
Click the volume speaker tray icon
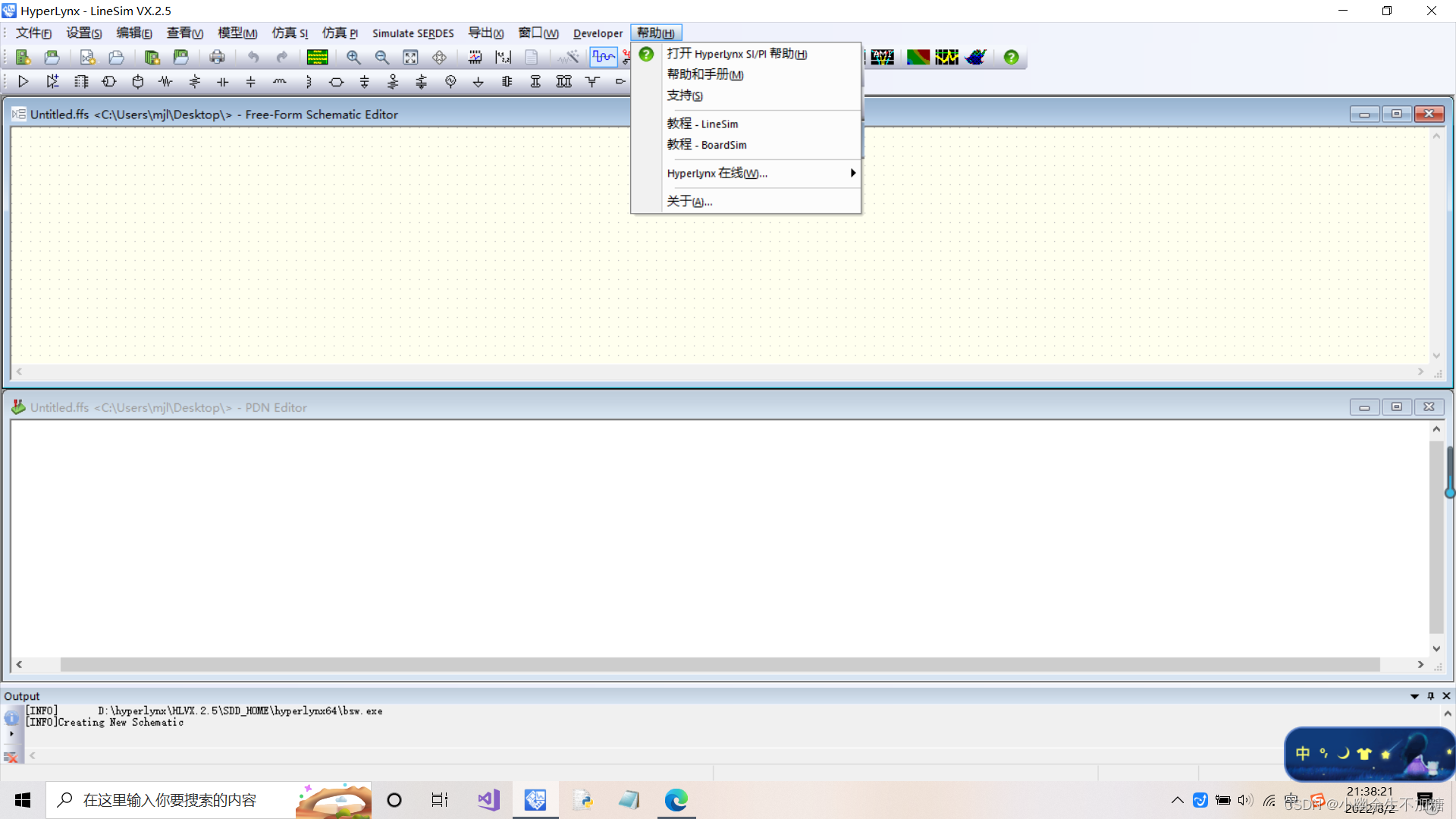click(x=1244, y=800)
